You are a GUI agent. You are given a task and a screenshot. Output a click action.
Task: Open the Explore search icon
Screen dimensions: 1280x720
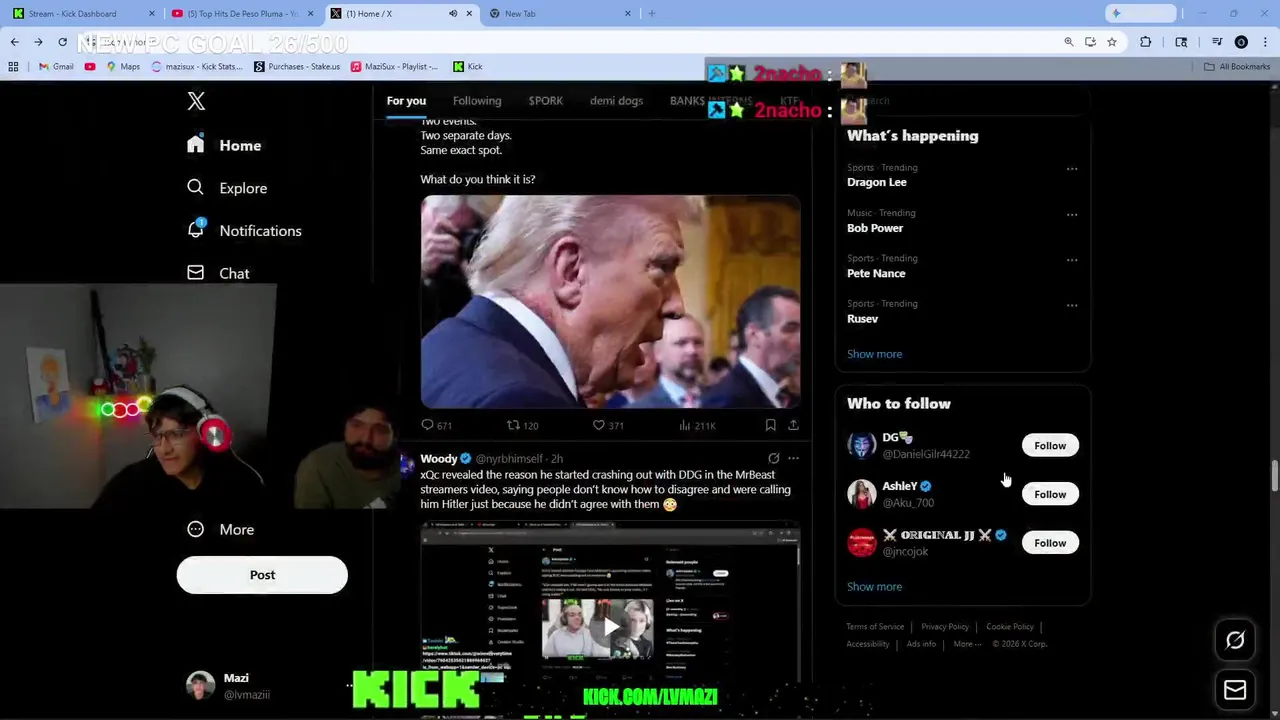[x=195, y=187]
